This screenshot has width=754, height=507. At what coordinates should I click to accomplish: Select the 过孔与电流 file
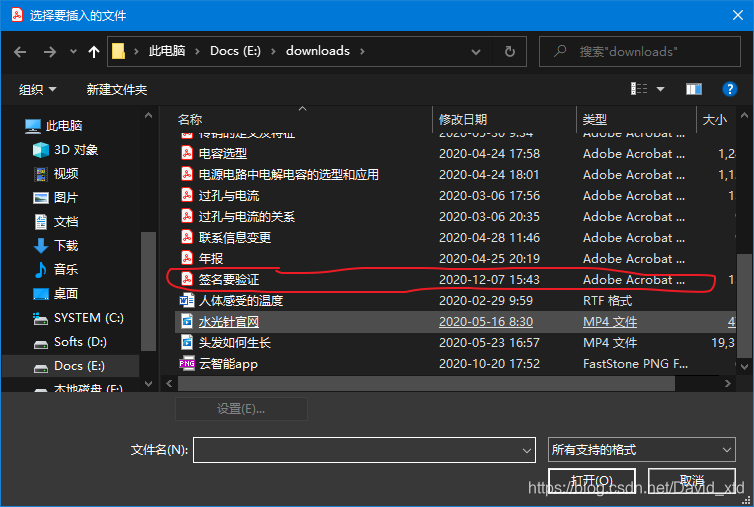click(x=229, y=195)
